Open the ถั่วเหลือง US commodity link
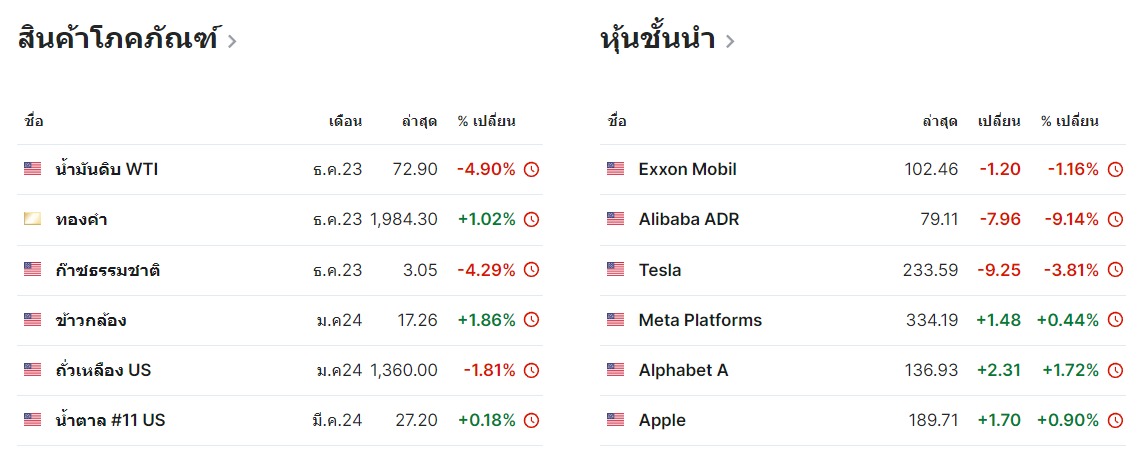Screen dimensions: 1145x455 tap(104, 370)
